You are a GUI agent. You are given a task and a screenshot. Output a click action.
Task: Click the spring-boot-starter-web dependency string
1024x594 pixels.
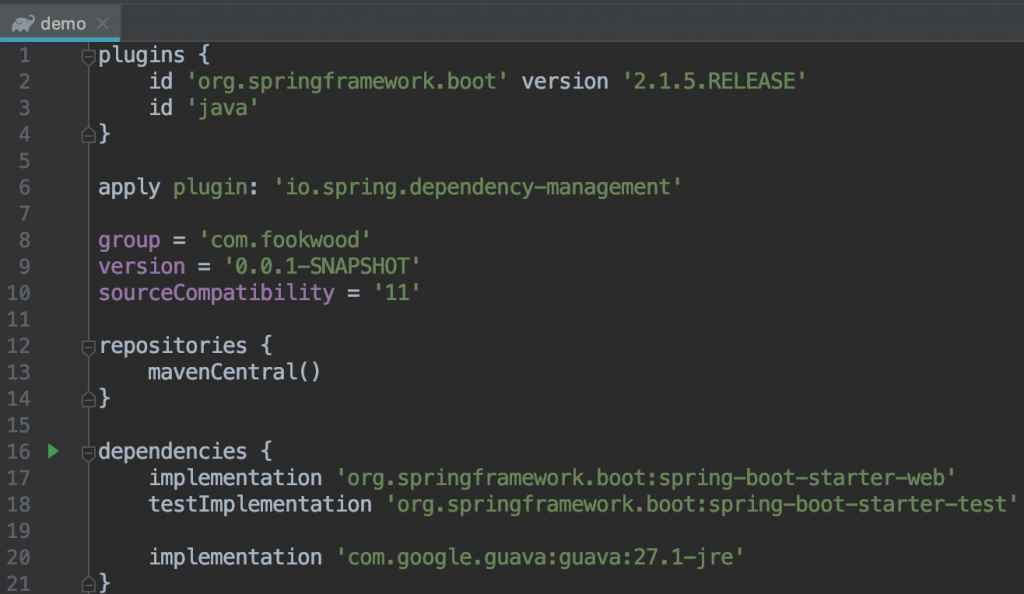pyautogui.click(x=645, y=478)
